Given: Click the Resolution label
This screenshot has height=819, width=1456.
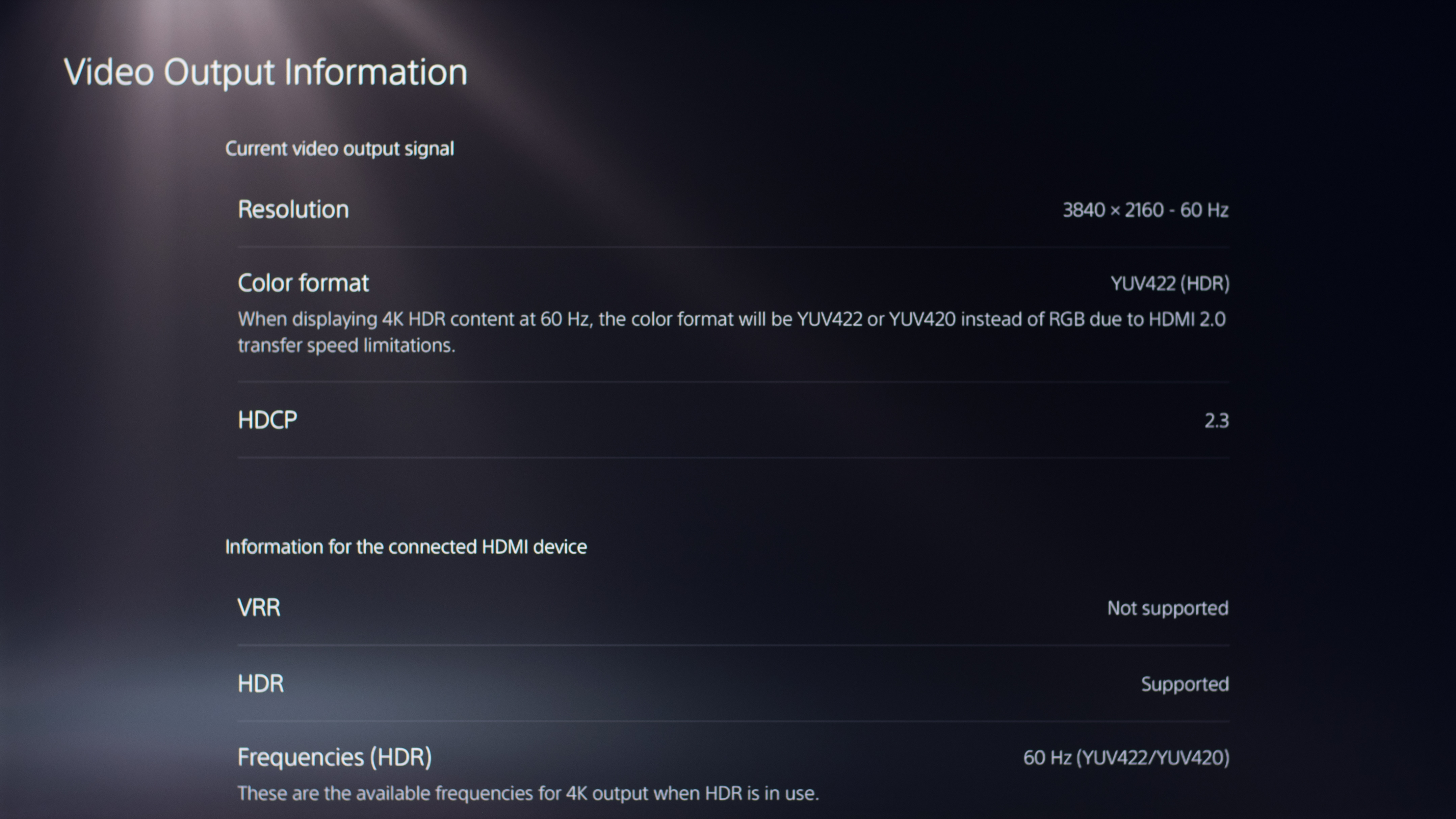Looking at the screenshot, I should (x=293, y=210).
